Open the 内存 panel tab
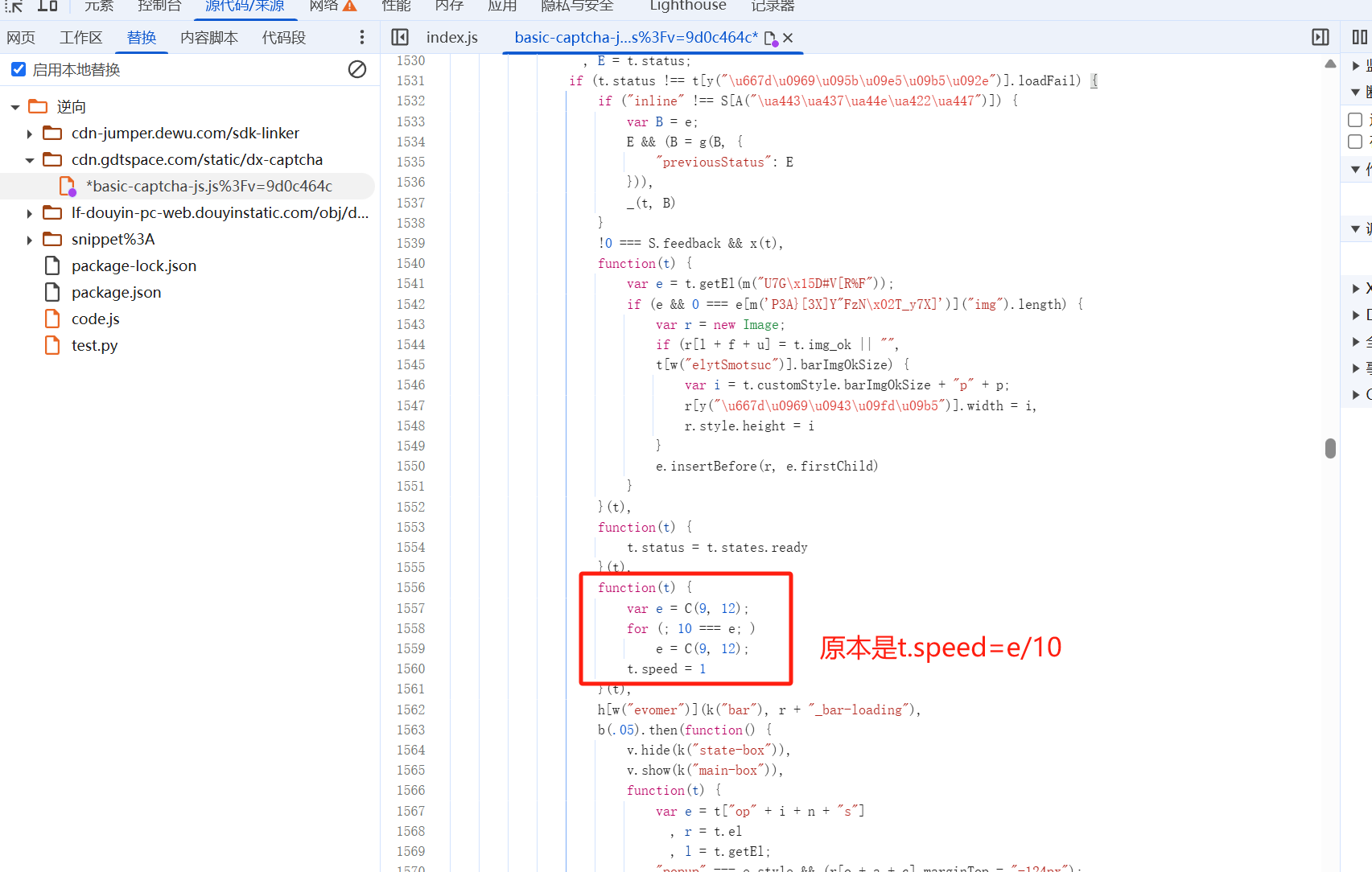This screenshot has height=872, width=1372. 449,6
